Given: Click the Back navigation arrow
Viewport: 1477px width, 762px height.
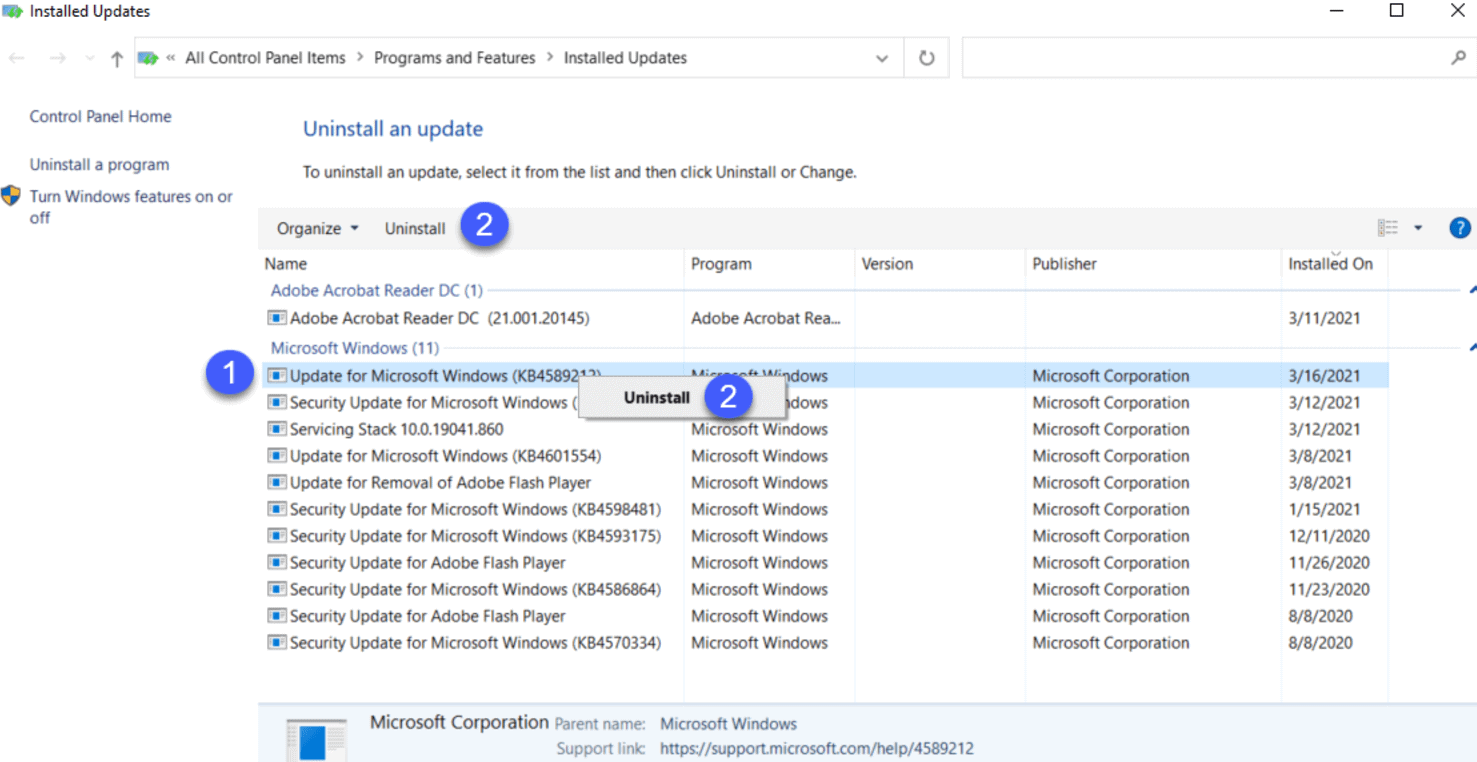Looking at the screenshot, I should click(x=17, y=58).
